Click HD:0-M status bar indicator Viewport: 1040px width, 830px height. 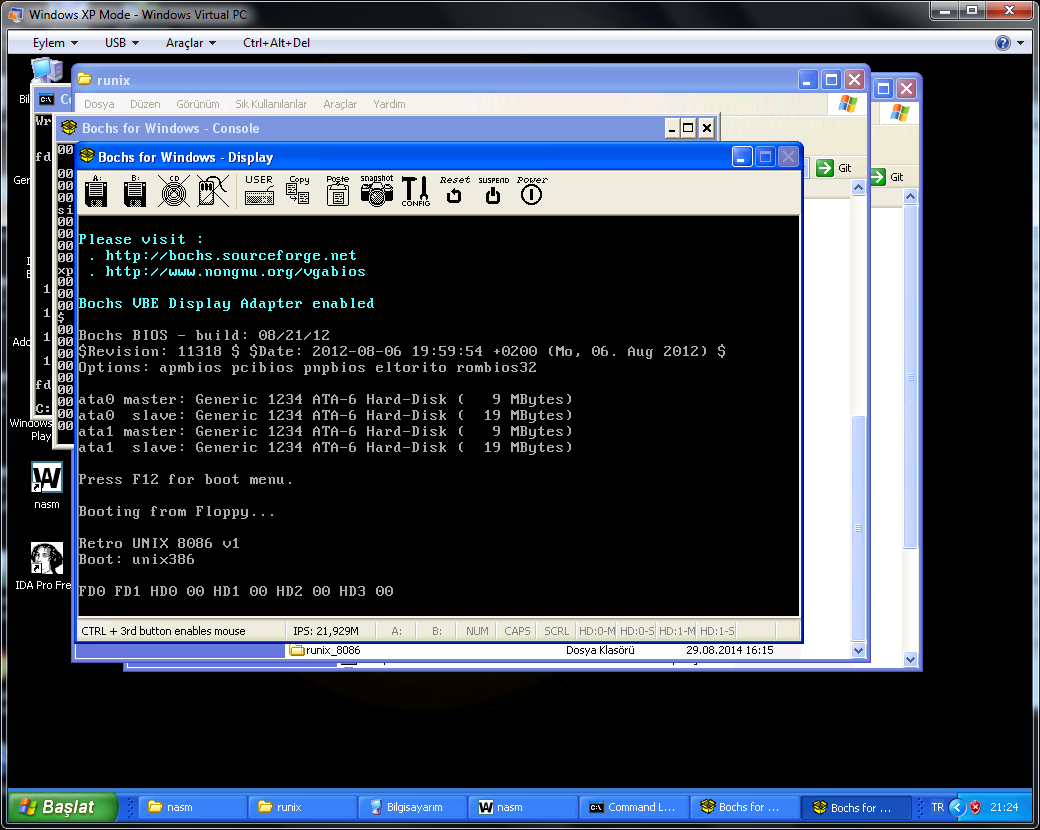(597, 631)
